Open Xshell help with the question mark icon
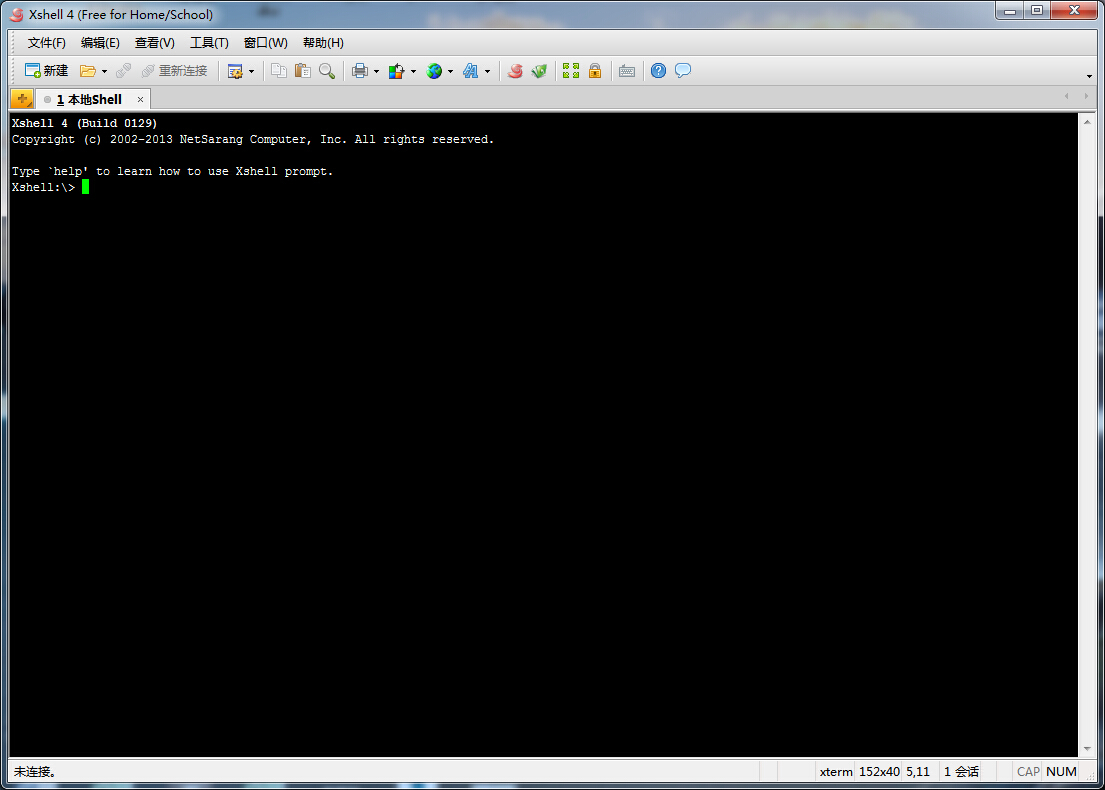The width and height of the screenshot is (1105, 790). (x=658, y=71)
